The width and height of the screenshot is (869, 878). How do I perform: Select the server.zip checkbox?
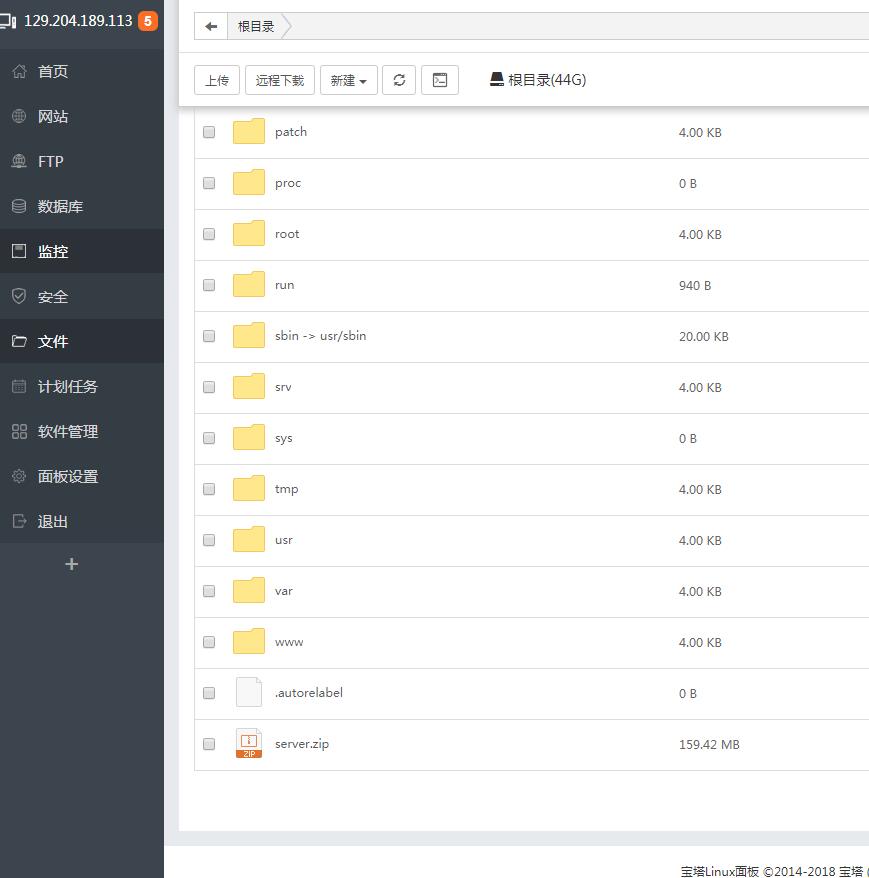click(209, 744)
